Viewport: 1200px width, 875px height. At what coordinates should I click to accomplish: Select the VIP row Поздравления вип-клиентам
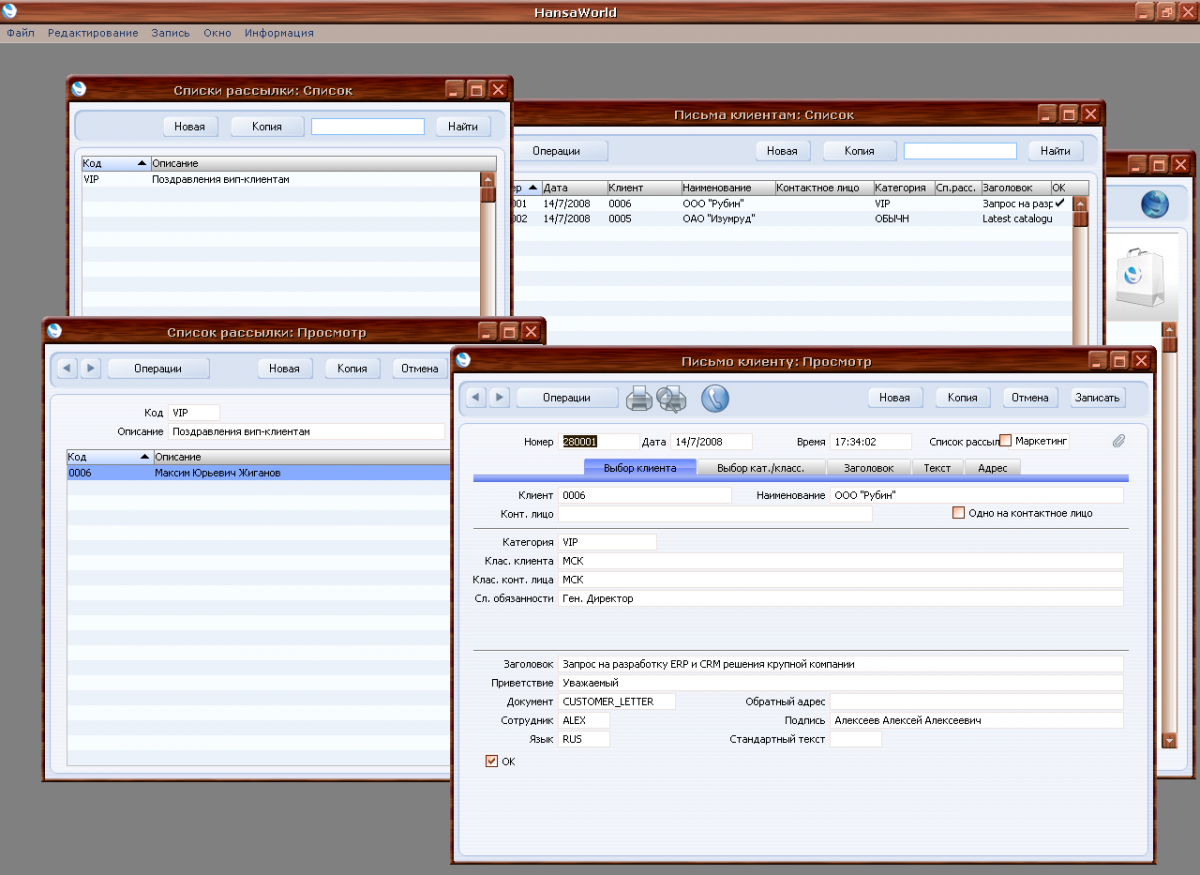[x=281, y=180]
